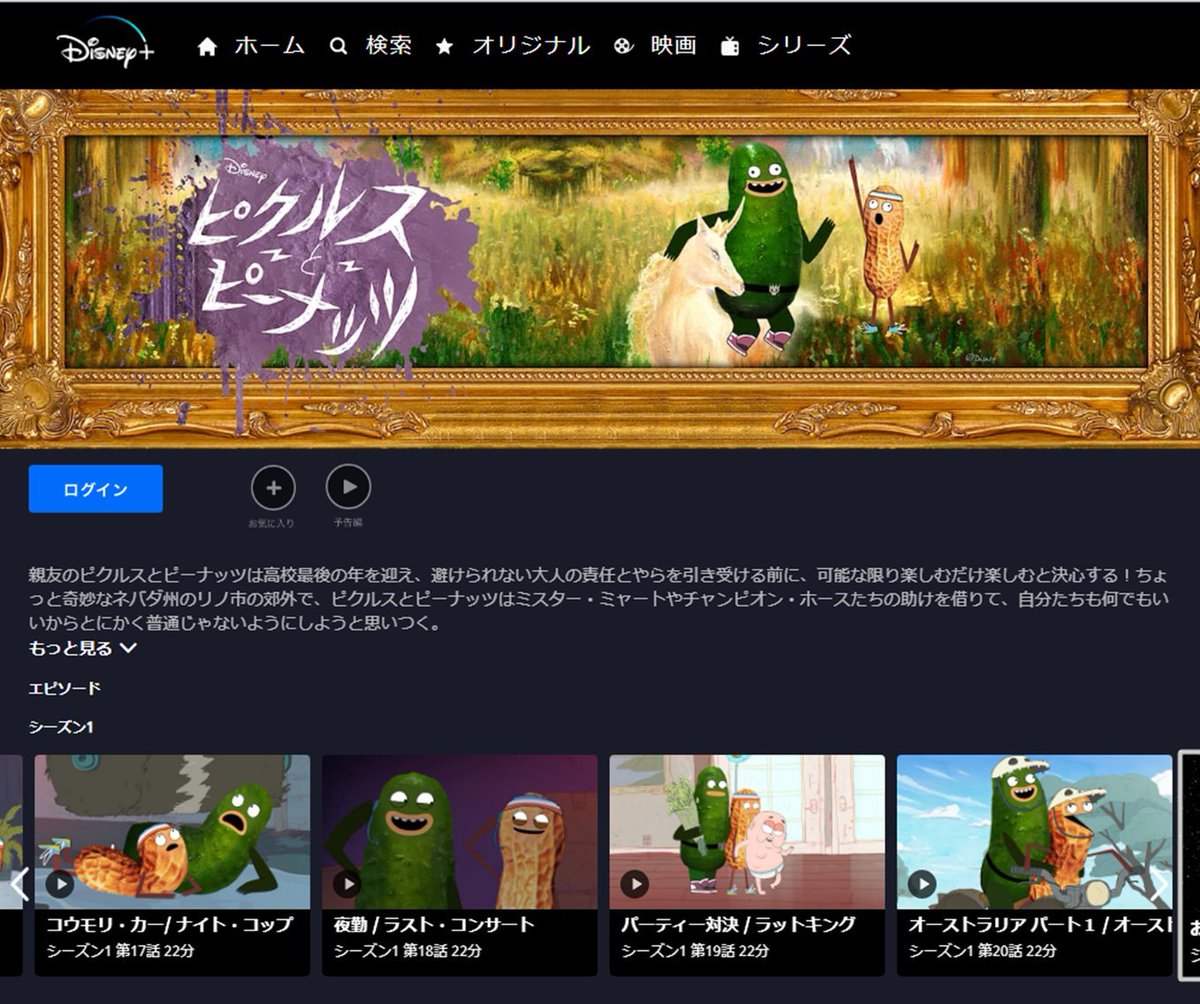Click the search magnifier icon
Screen dimensions: 1200x1004
pos(338,46)
